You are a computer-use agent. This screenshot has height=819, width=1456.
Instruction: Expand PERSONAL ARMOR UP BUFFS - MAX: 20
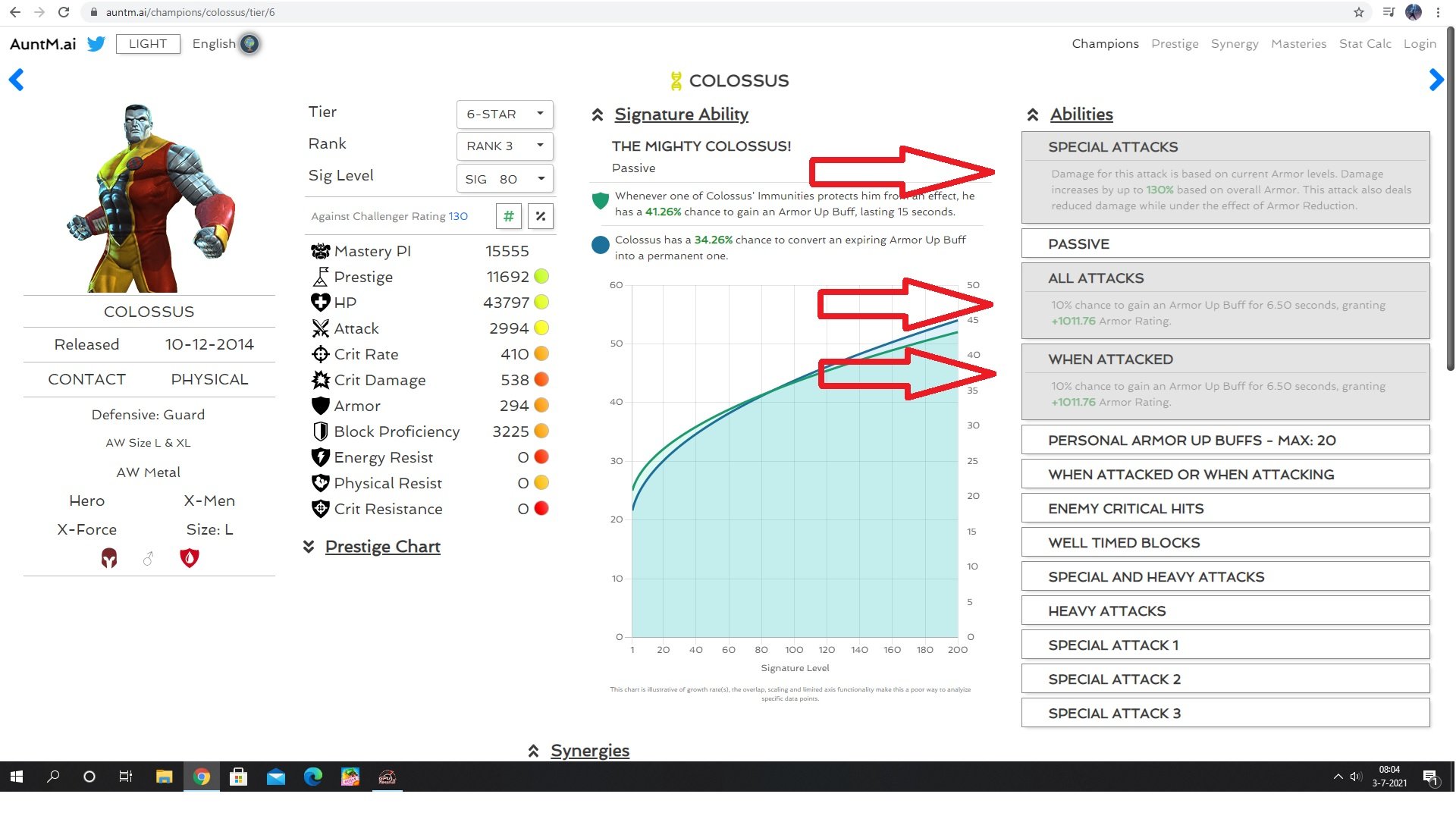(x=1225, y=441)
